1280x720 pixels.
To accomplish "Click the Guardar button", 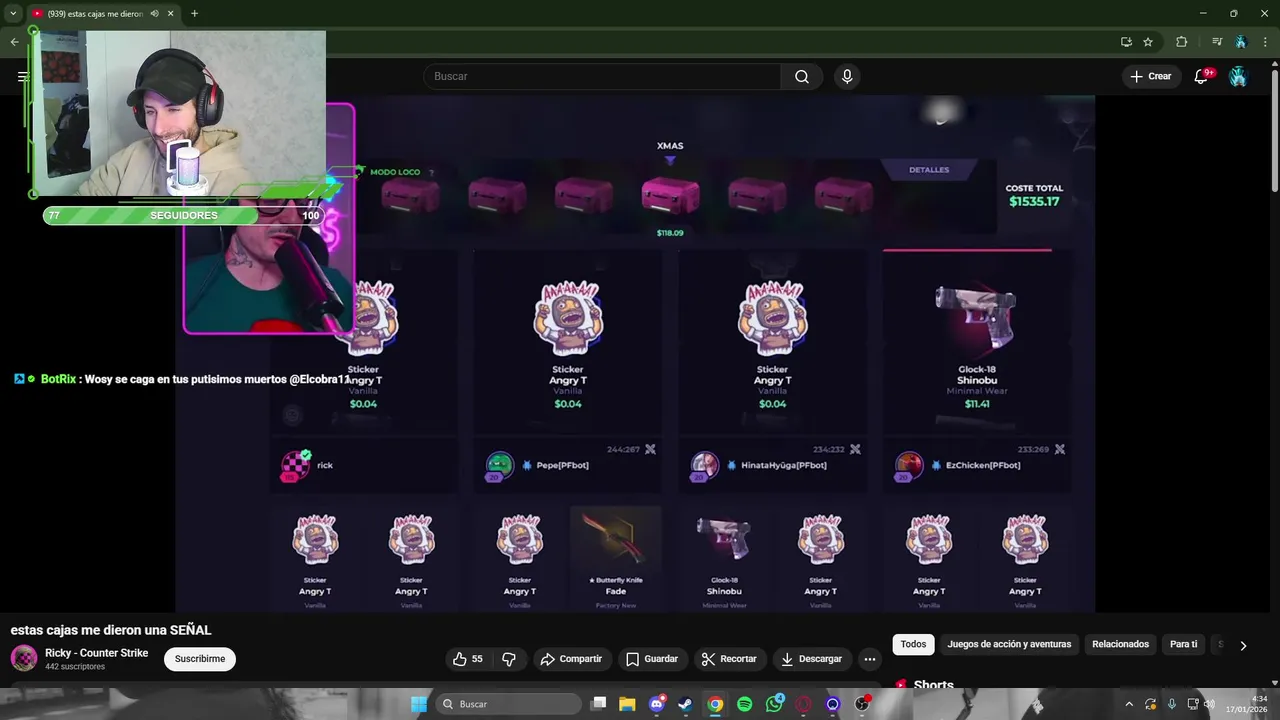I will (x=651, y=659).
